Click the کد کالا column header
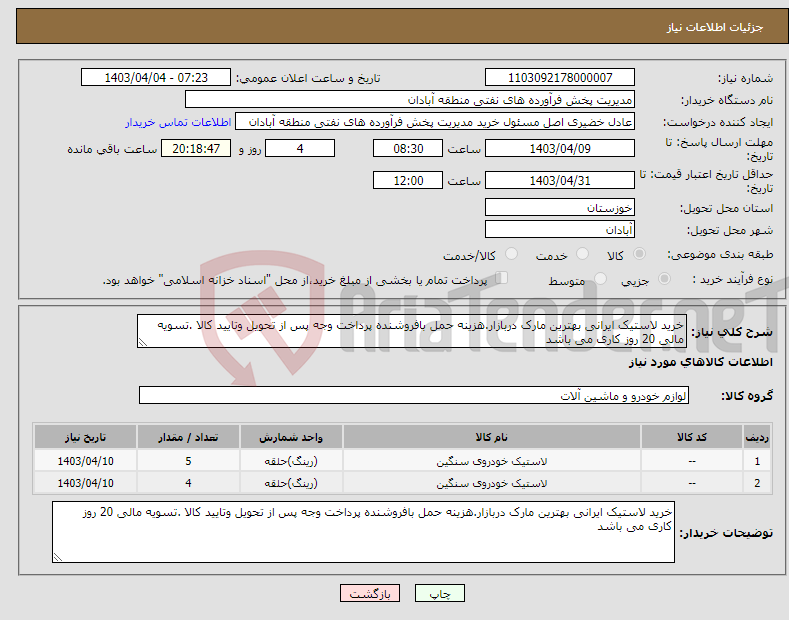Viewport: 789px width, 620px height. (x=692, y=437)
